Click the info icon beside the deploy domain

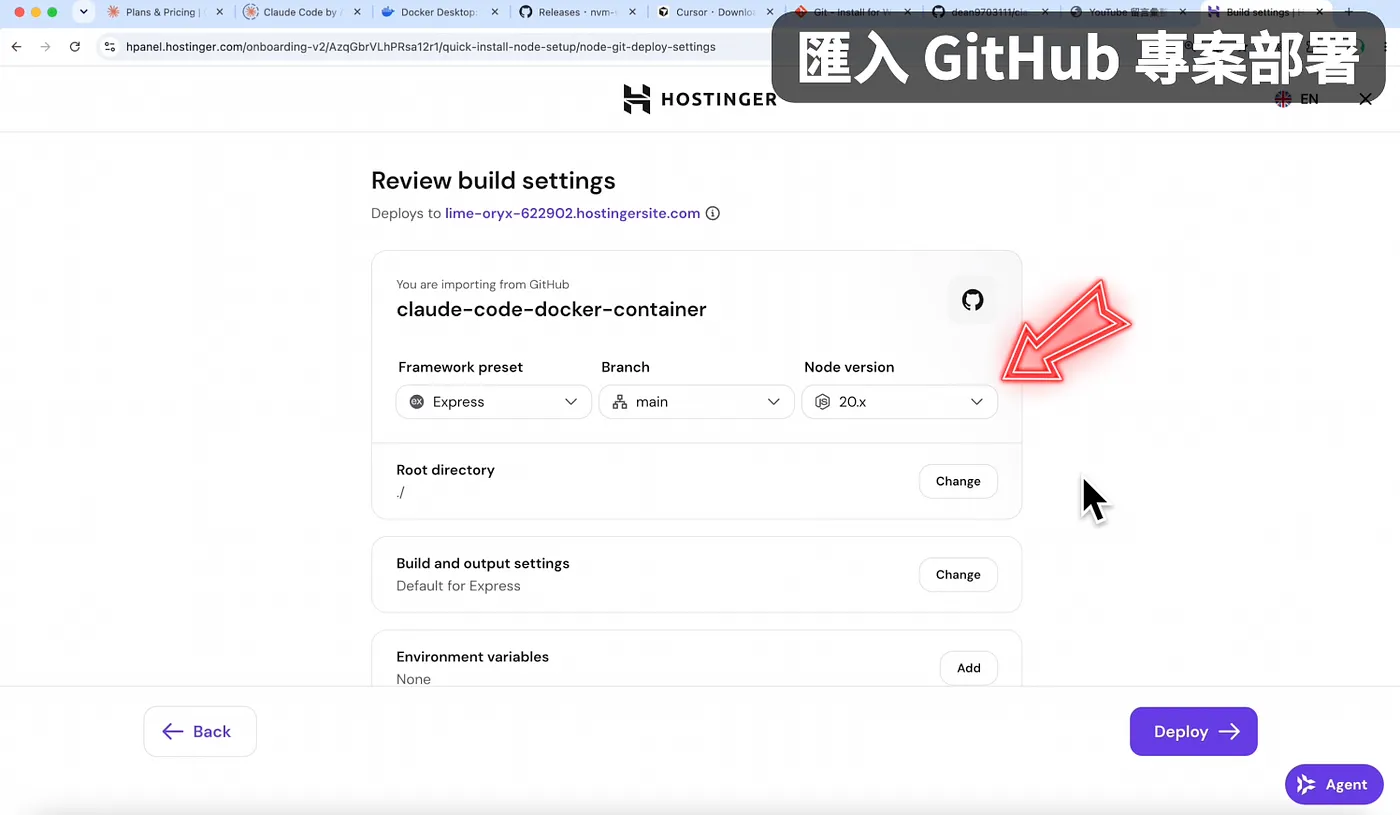713,213
